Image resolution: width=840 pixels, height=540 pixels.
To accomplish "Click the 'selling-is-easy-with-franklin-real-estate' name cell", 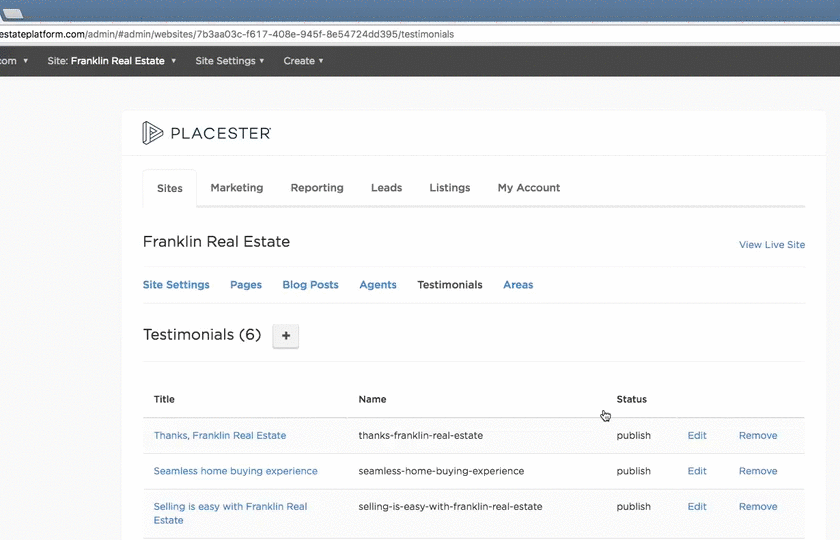I will pyautogui.click(x=450, y=506).
